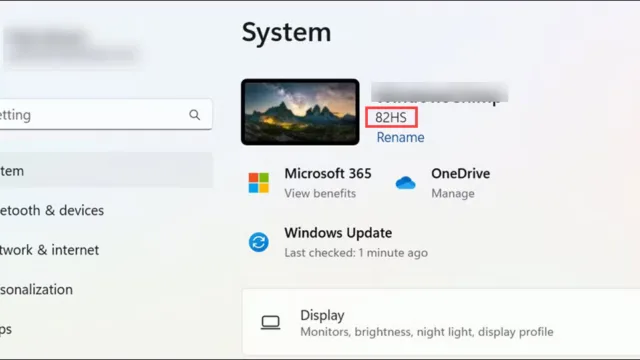Click the Windows Update sync icon
640x360 pixels.
point(259,242)
